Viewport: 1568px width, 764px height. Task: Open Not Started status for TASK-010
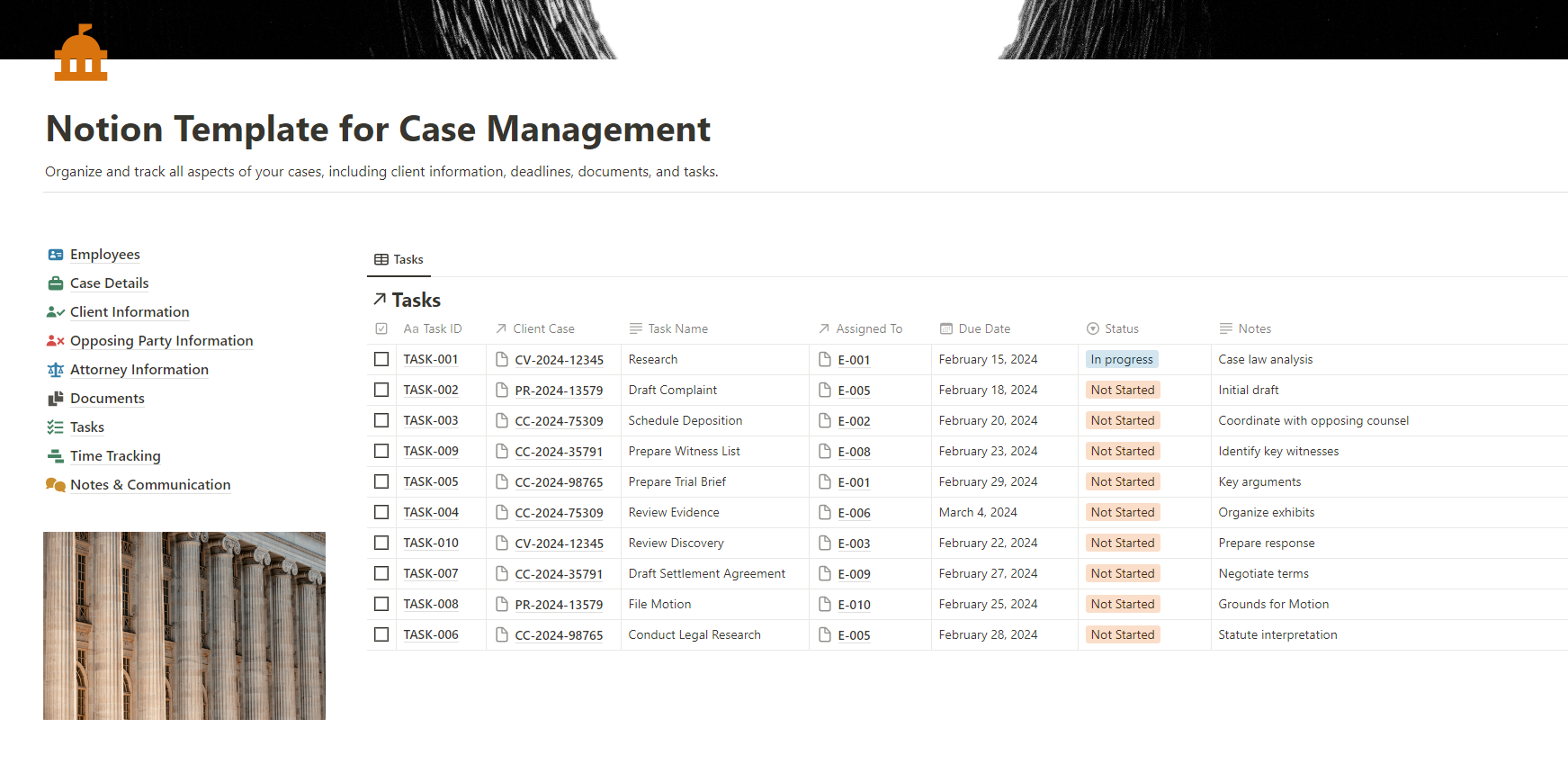(1123, 543)
